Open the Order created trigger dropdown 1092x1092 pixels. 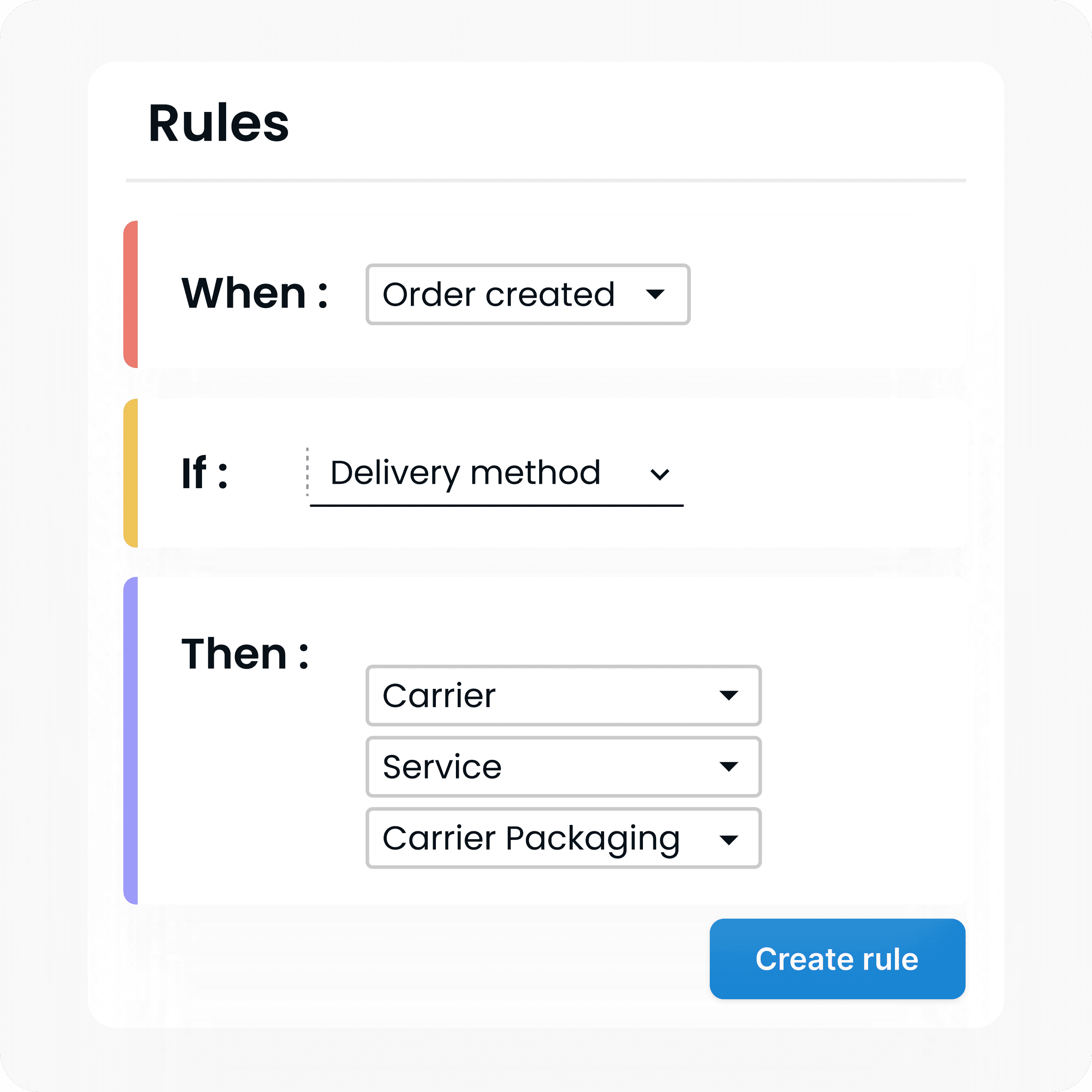(x=499, y=294)
